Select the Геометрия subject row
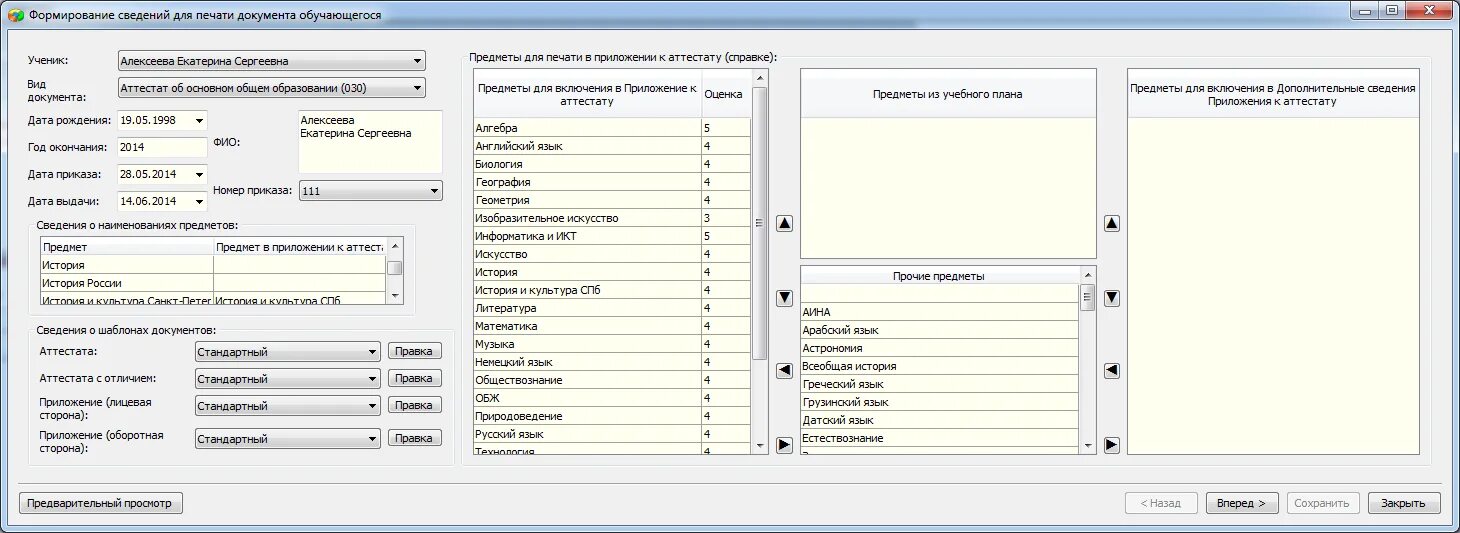Viewport: 1460px width, 533px height. click(x=612, y=200)
